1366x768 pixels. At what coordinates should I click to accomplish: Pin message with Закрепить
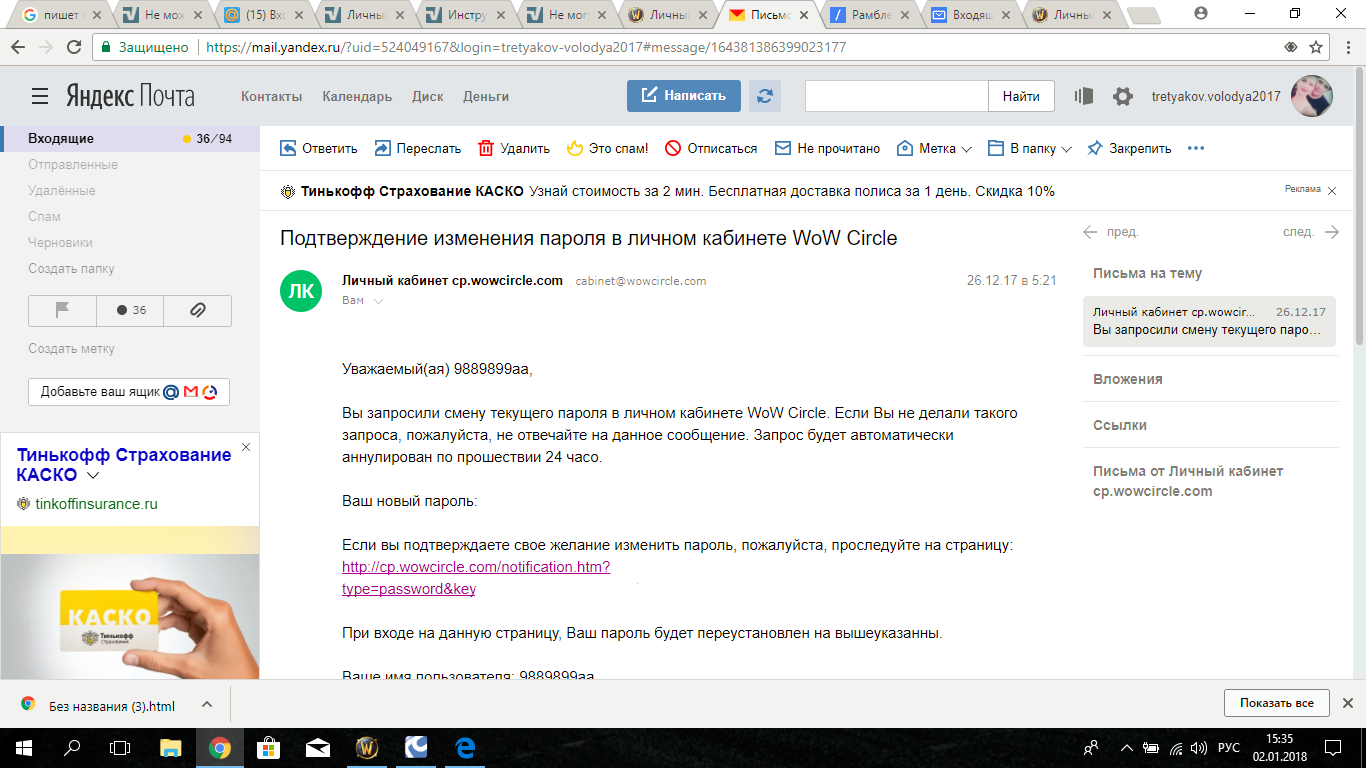click(1129, 148)
